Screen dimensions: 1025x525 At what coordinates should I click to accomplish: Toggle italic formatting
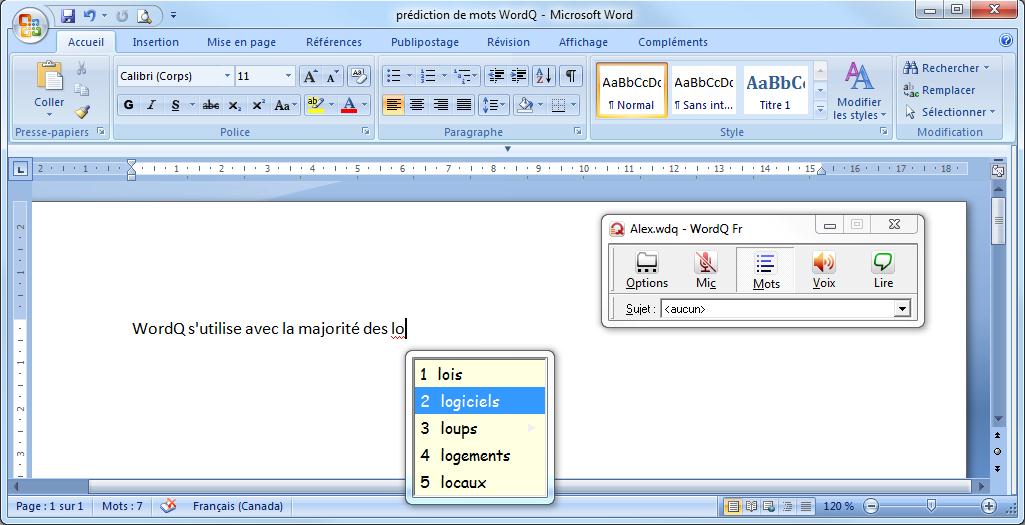pyautogui.click(x=151, y=105)
